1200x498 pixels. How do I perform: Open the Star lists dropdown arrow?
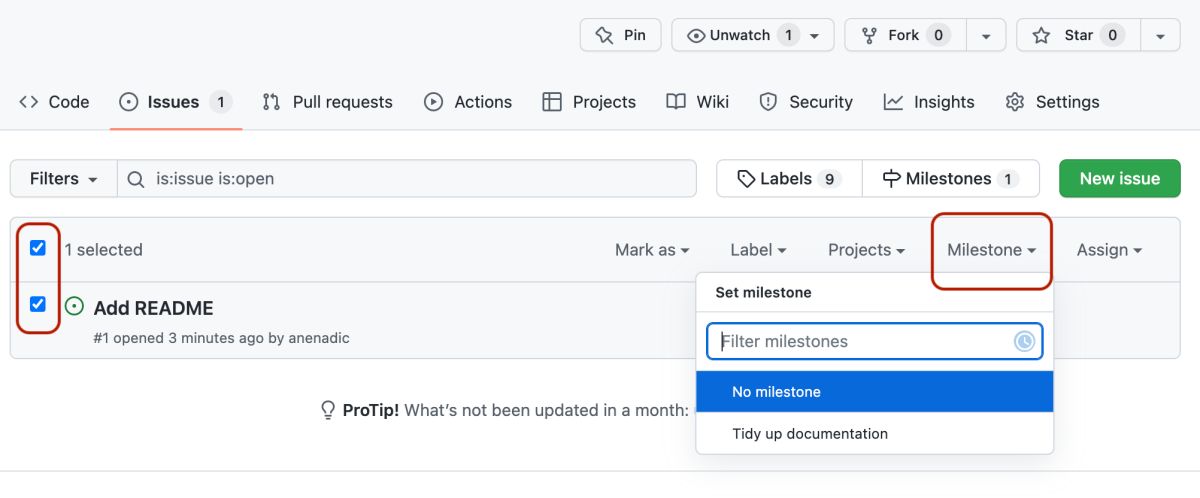tap(1160, 35)
